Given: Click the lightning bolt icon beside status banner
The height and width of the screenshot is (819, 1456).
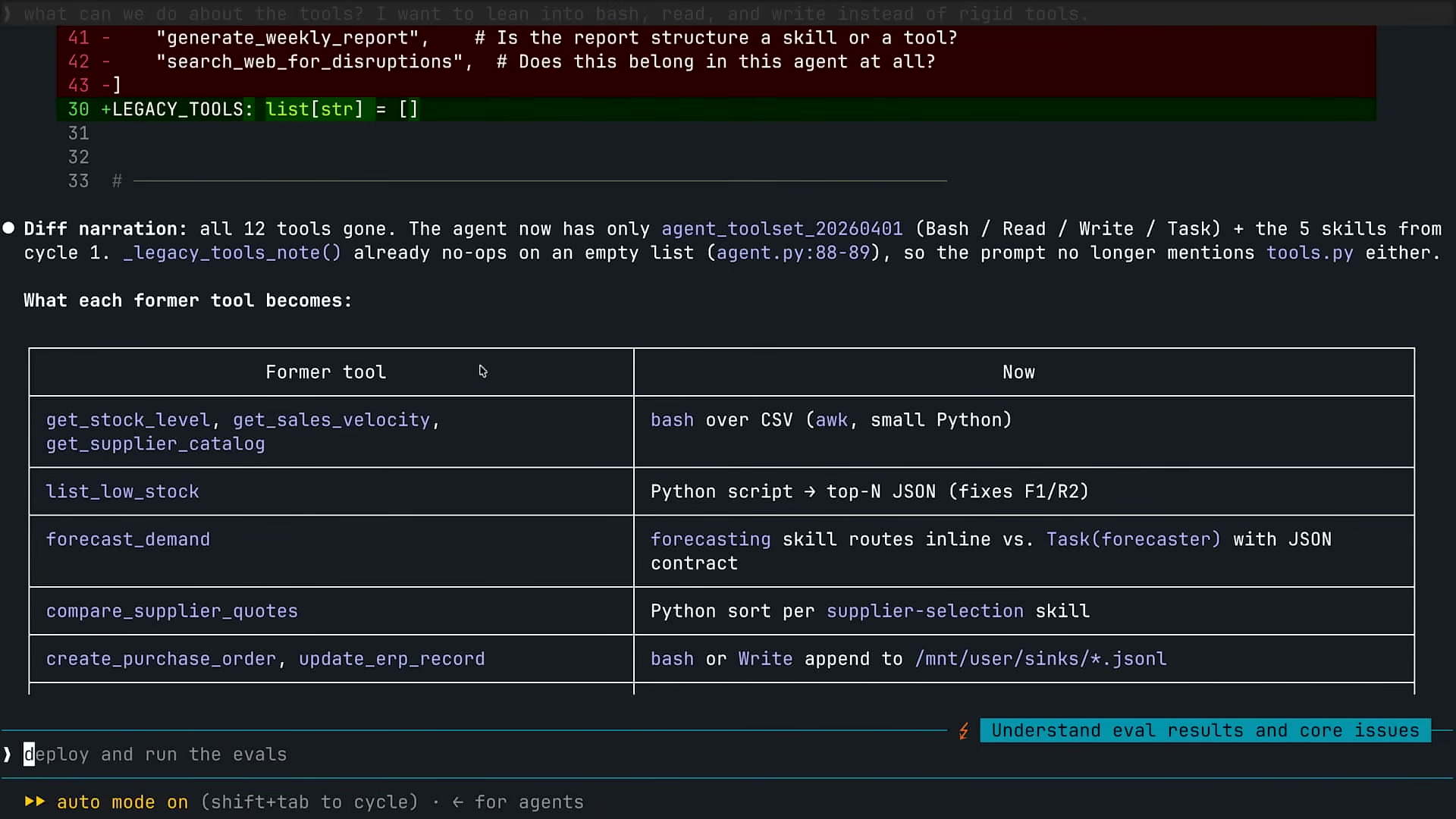Looking at the screenshot, I should click(x=963, y=731).
